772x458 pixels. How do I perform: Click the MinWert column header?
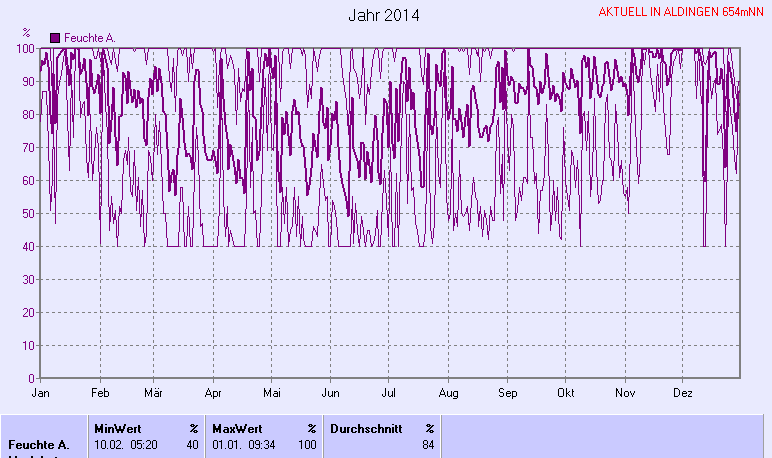[x=117, y=428]
